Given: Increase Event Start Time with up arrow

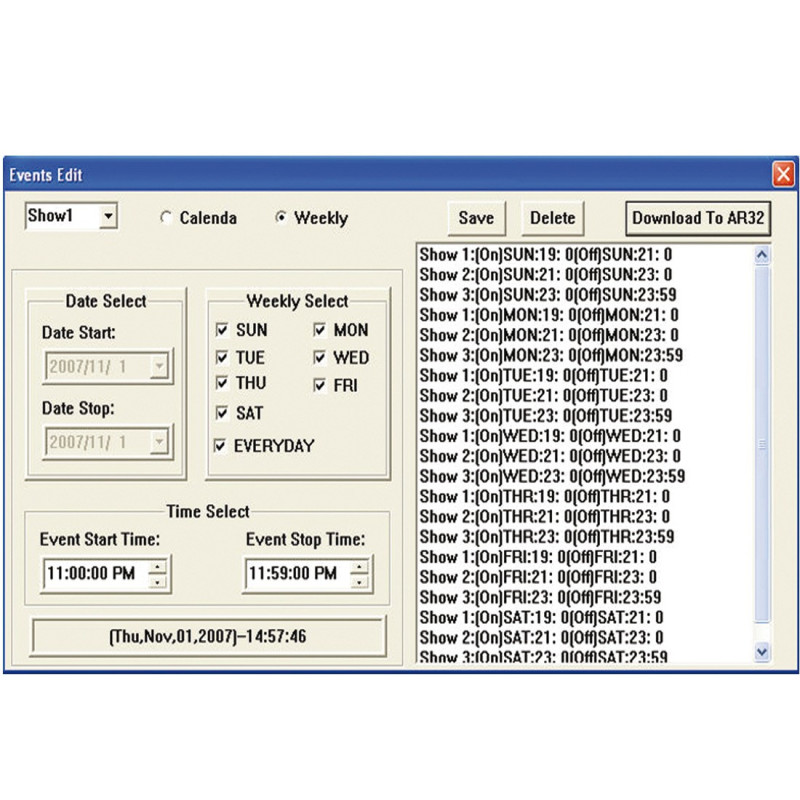Looking at the screenshot, I should (158, 567).
